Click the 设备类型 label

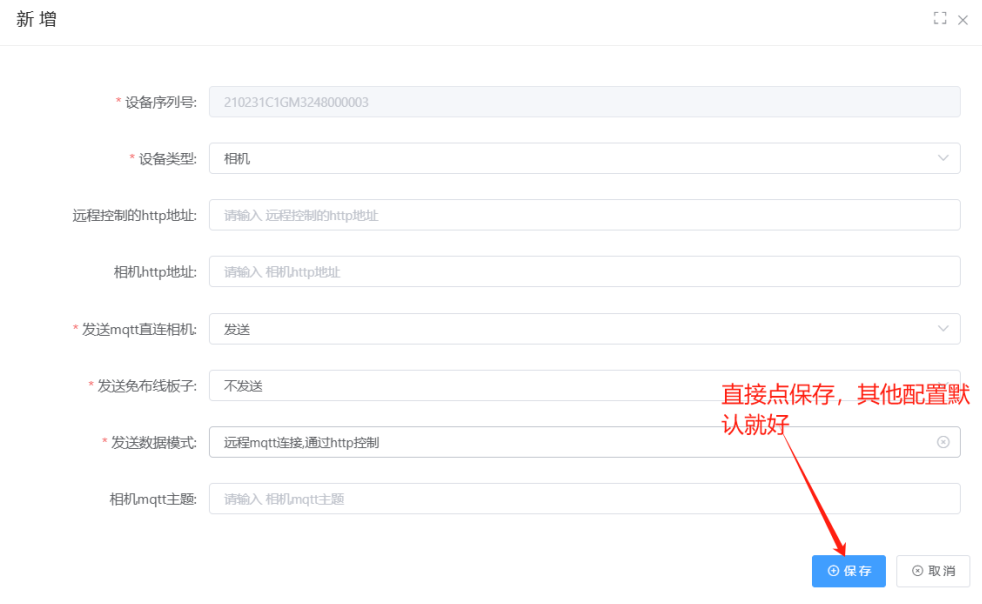pos(167,159)
